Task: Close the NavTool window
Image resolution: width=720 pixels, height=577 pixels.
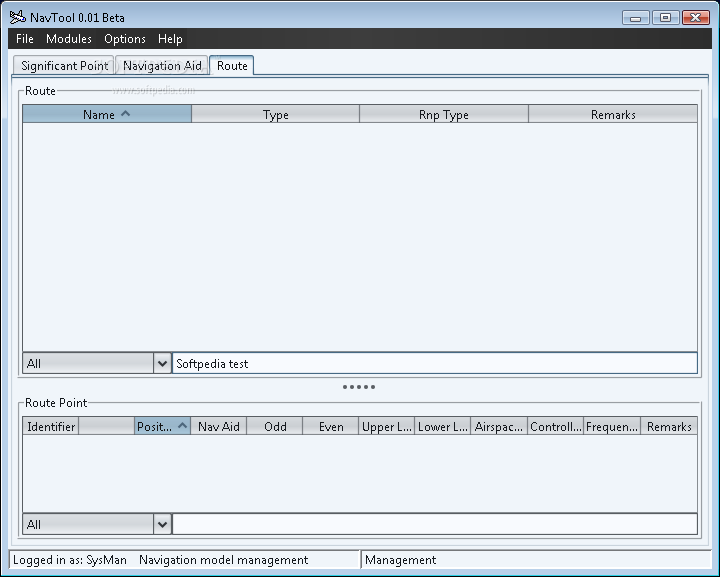Action: pos(696,18)
